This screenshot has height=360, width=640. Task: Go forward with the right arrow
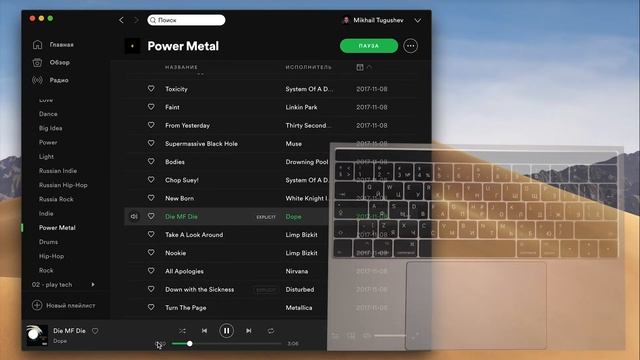[136, 20]
